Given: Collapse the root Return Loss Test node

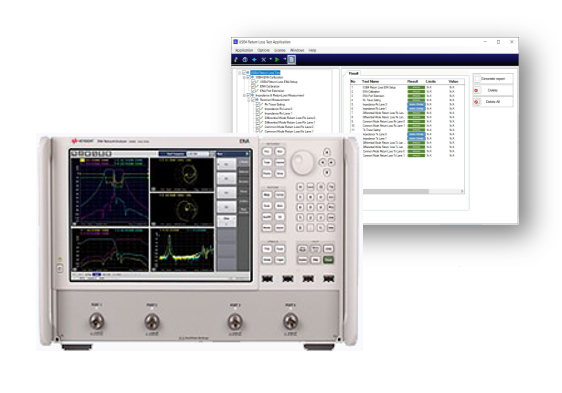Looking at the screenshot, I should click(240, 73).
